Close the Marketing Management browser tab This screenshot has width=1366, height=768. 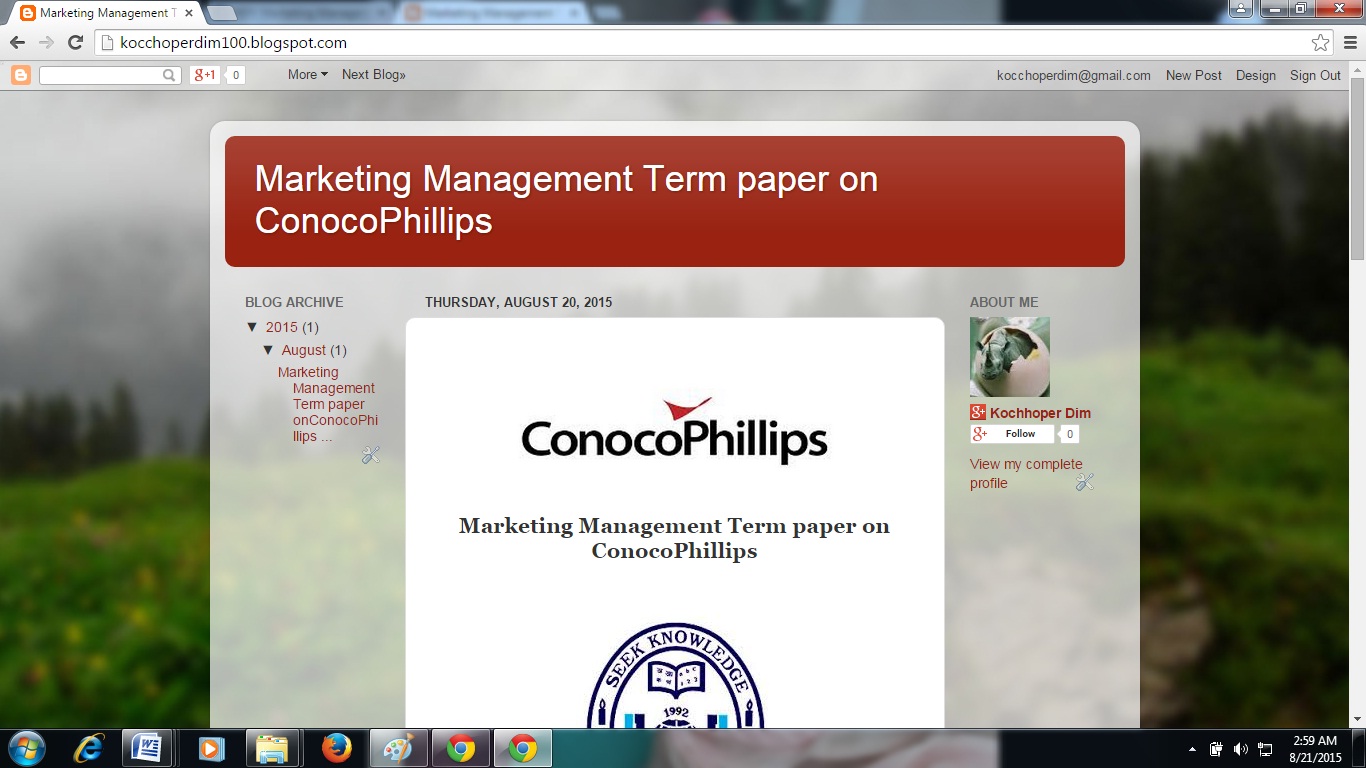coord(188,13)
